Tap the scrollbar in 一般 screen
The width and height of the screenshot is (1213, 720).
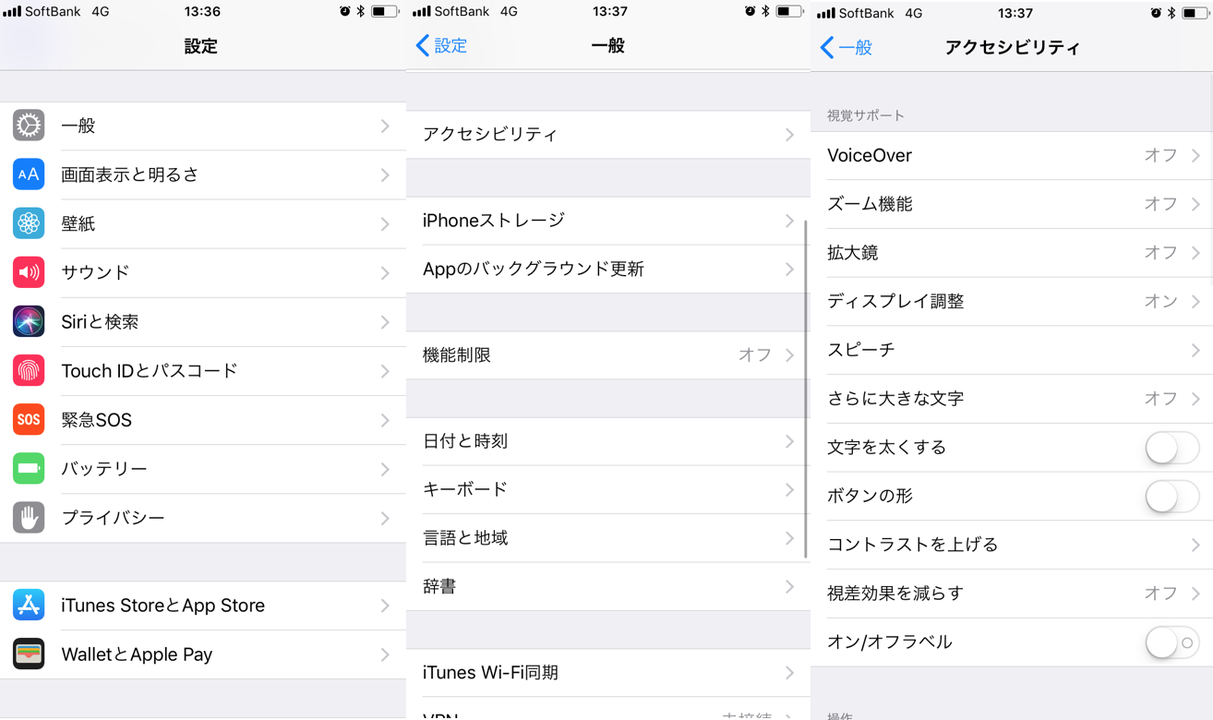click(x=806, y=388)
